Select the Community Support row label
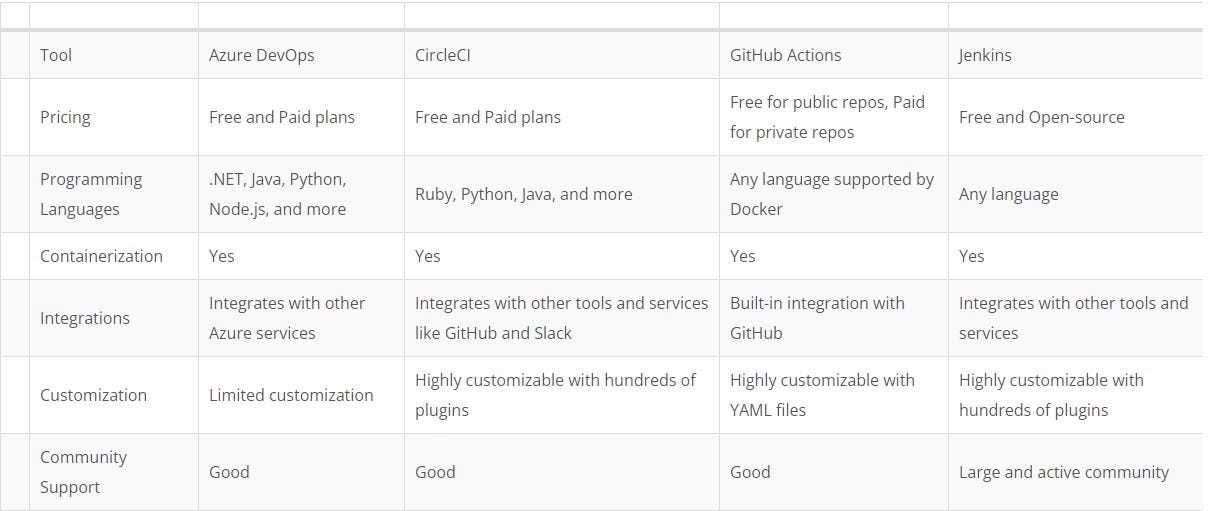 114,472
